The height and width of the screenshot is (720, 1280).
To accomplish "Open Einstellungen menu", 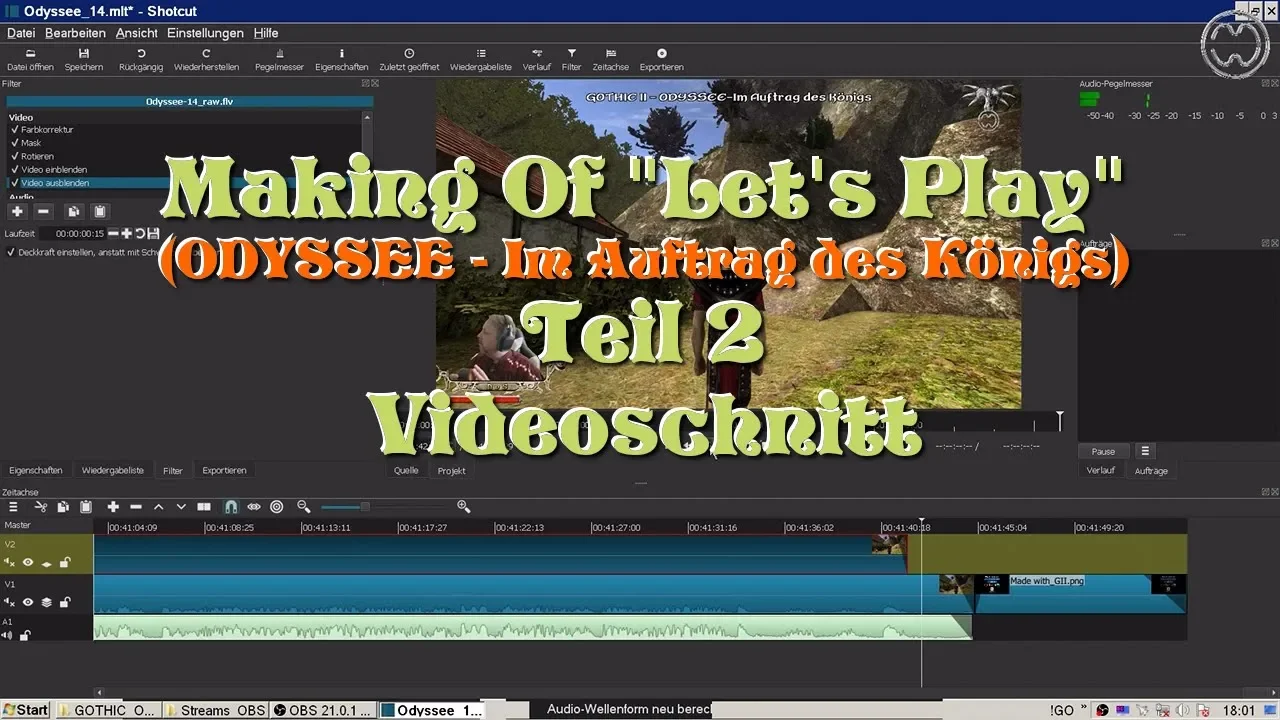I will tap(205, 33).
